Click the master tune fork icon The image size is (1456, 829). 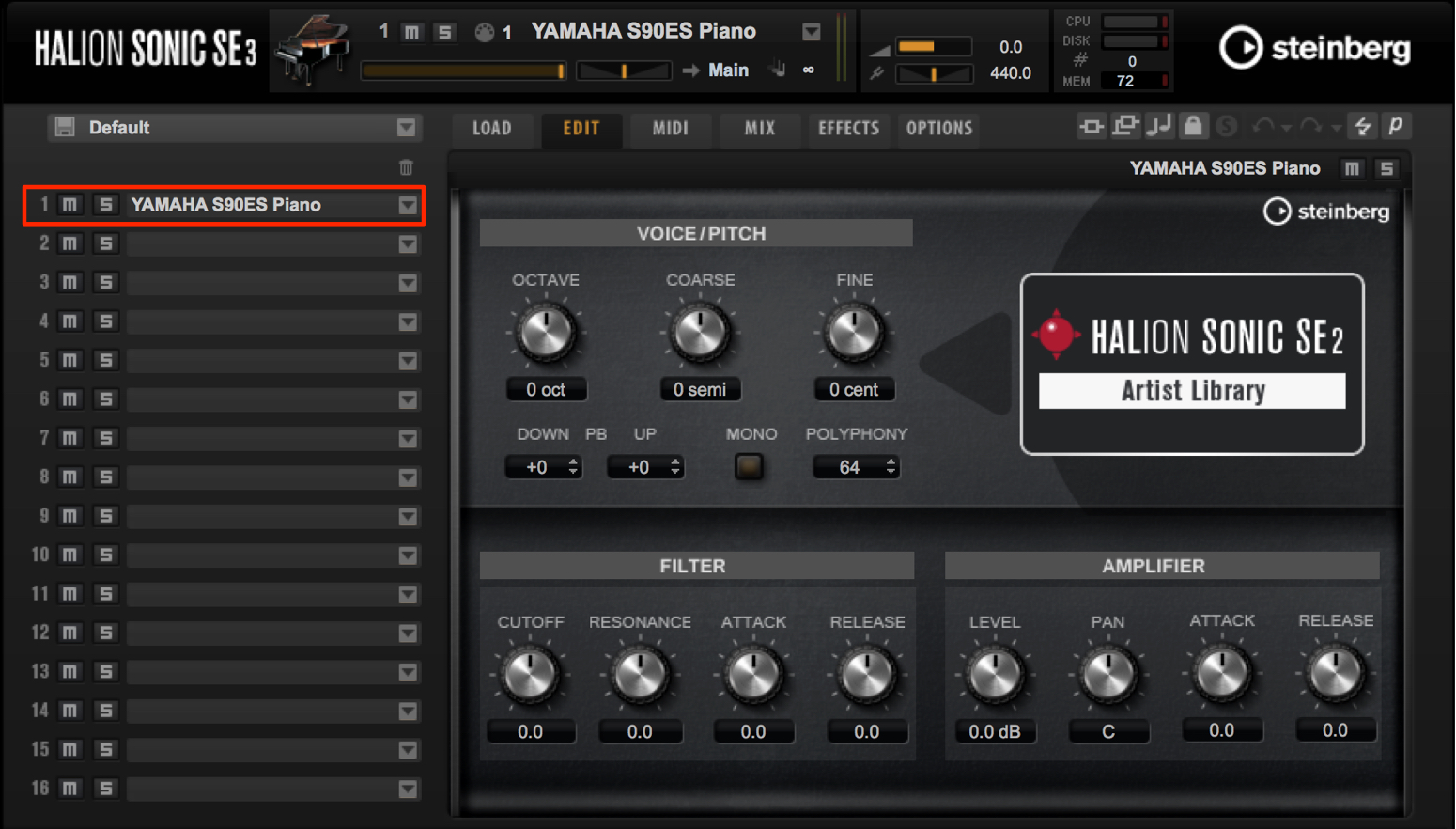pos(877,72)
